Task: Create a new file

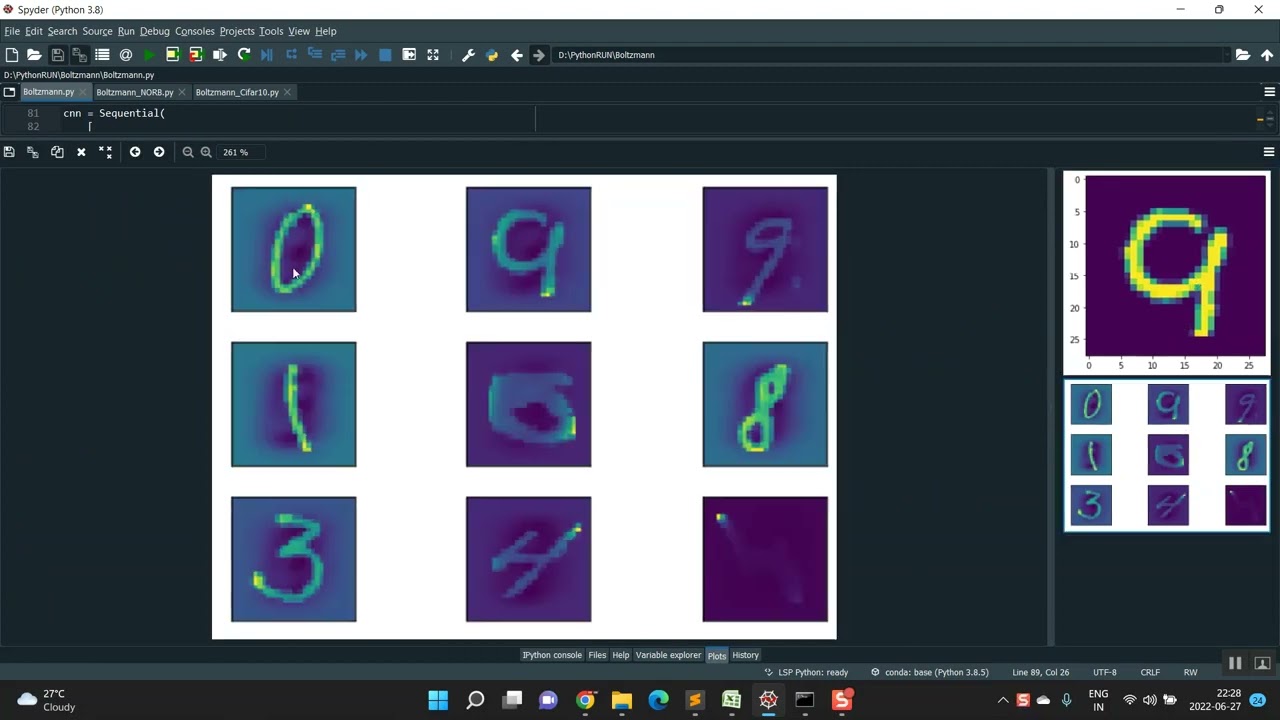Action: point(11,55)
